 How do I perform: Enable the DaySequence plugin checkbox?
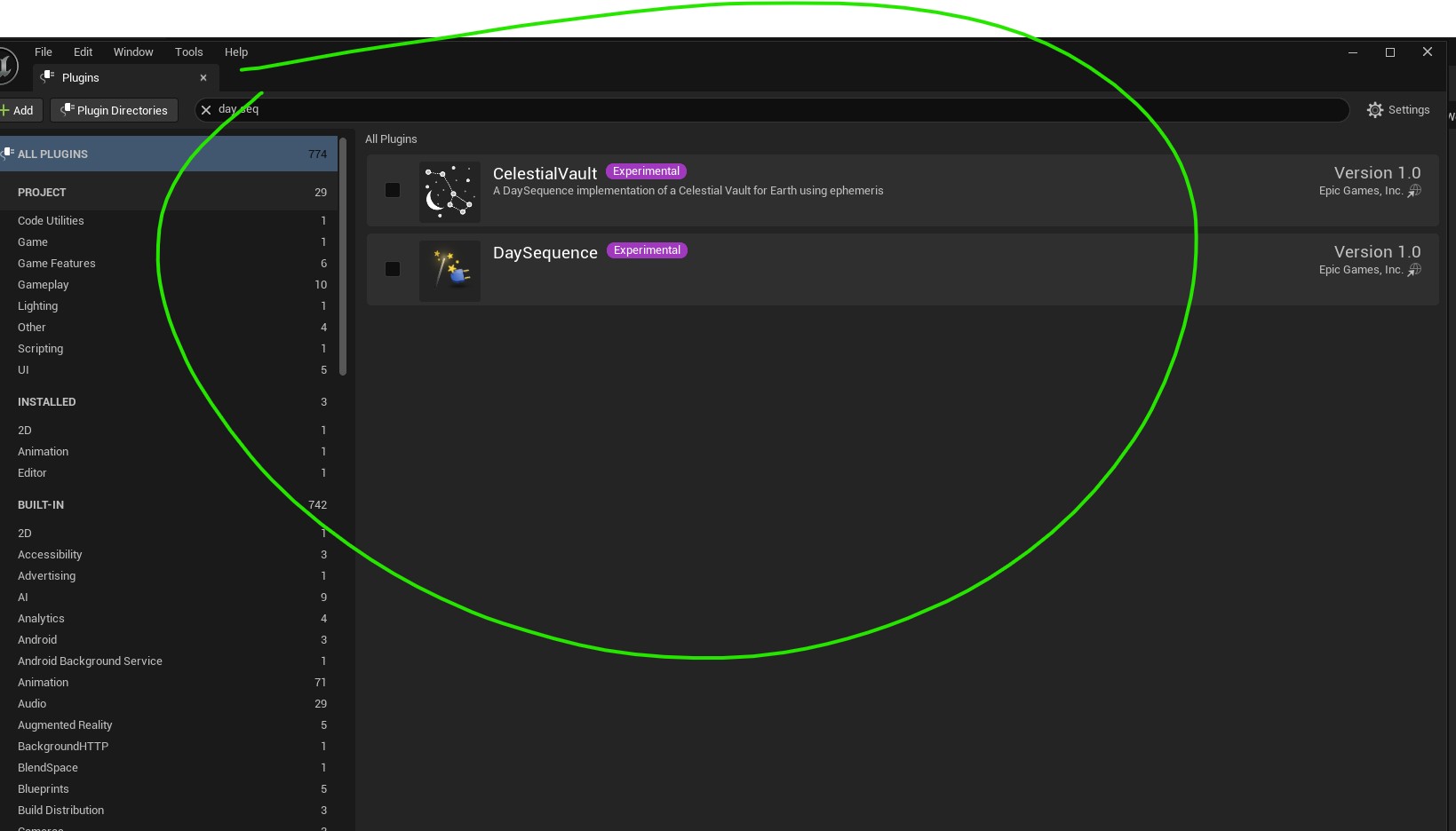coord(393,269)
